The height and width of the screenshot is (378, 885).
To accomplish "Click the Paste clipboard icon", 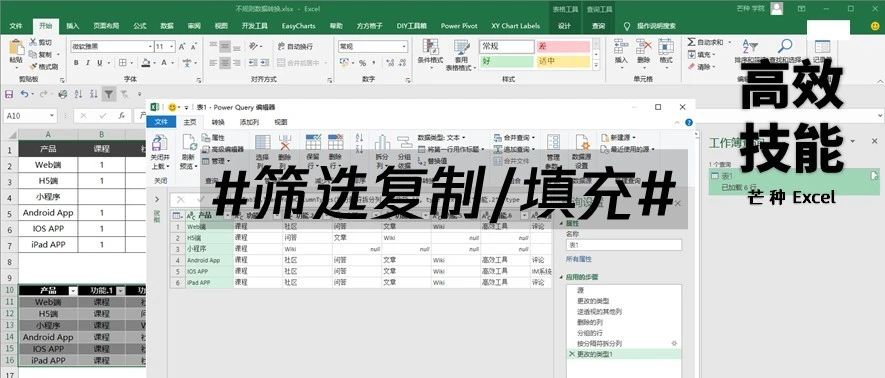I will pyautogui.click(x=16, y=47).
